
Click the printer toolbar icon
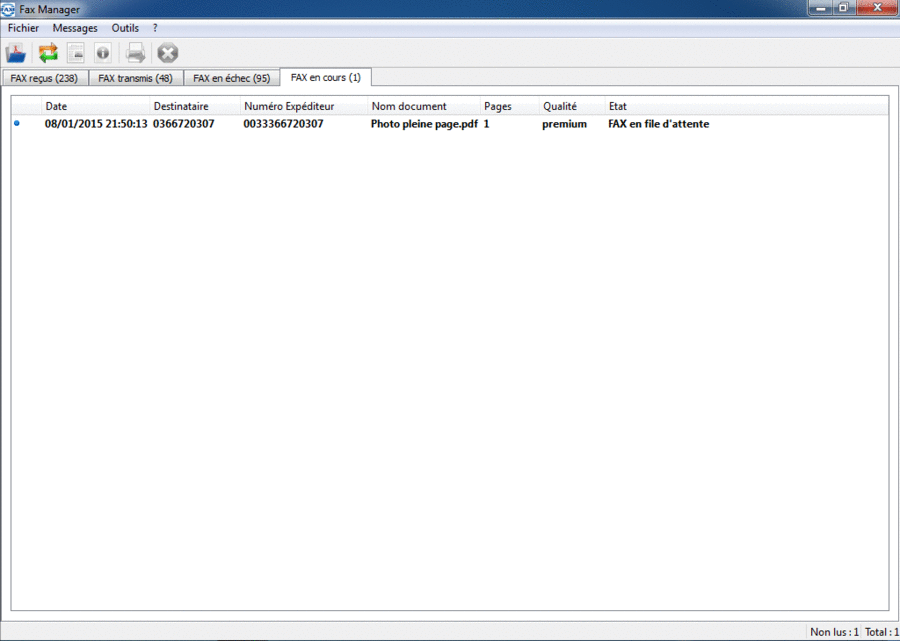(x=136, y=53)
